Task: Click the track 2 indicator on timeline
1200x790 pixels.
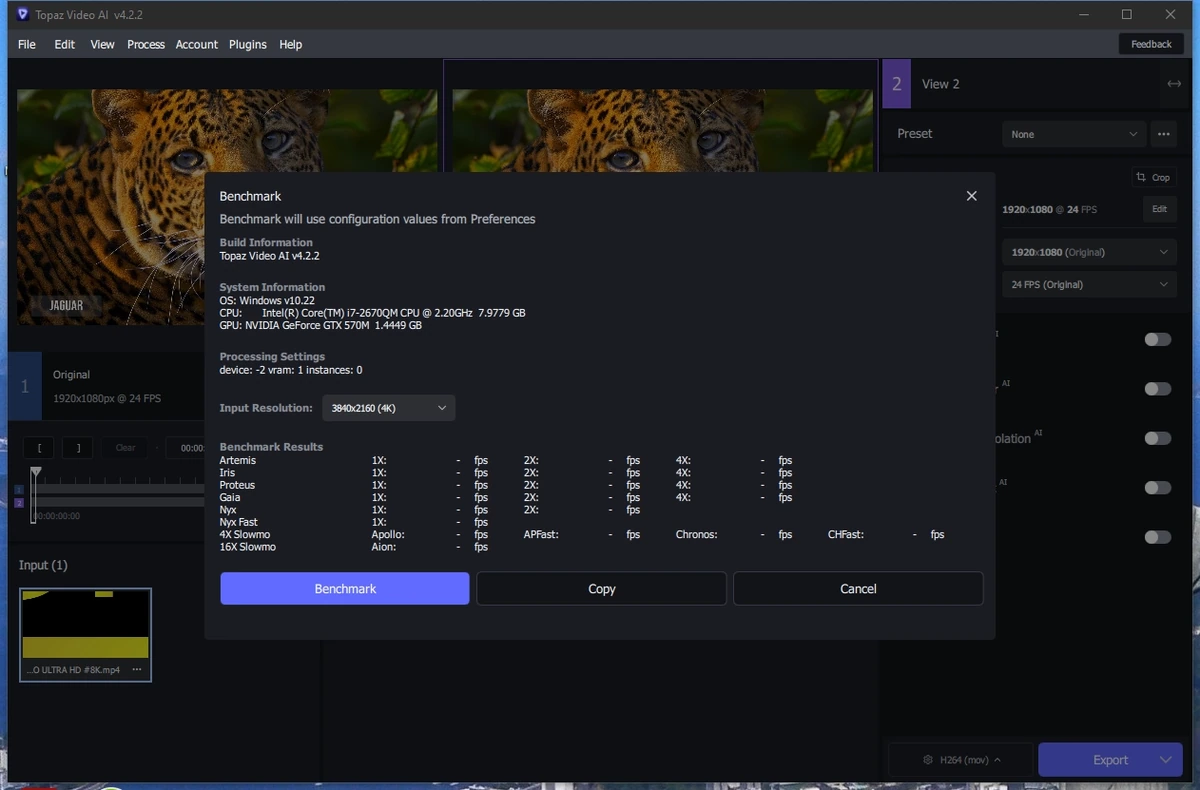Action: [x=18, y=503]
